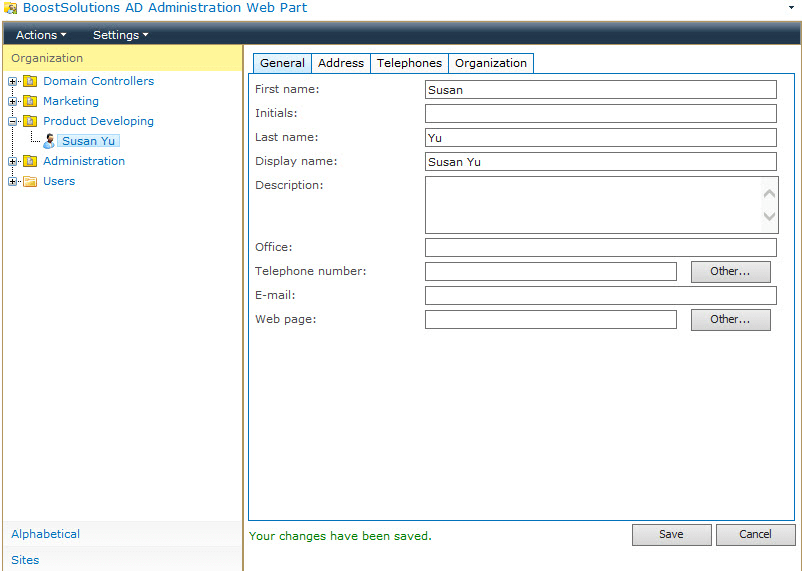Click the Users folder icon
The image size is (802, 571).
pyautogui.click(x=30, y=181)
